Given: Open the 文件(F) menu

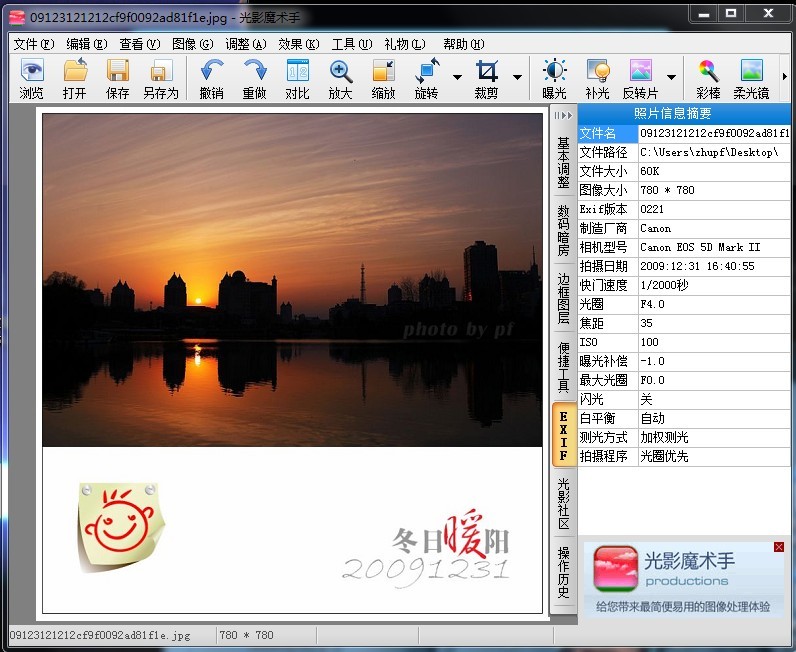Looking at the screenshot, I should [34, 44].
